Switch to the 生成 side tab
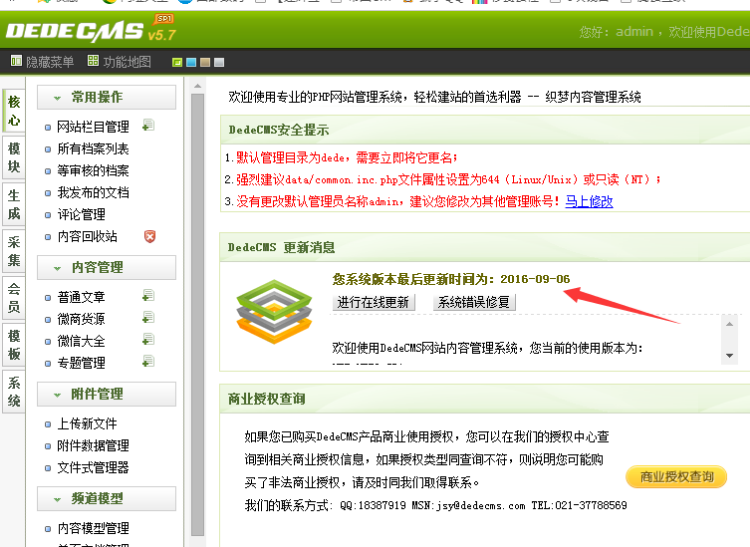 tap(14, 204)
